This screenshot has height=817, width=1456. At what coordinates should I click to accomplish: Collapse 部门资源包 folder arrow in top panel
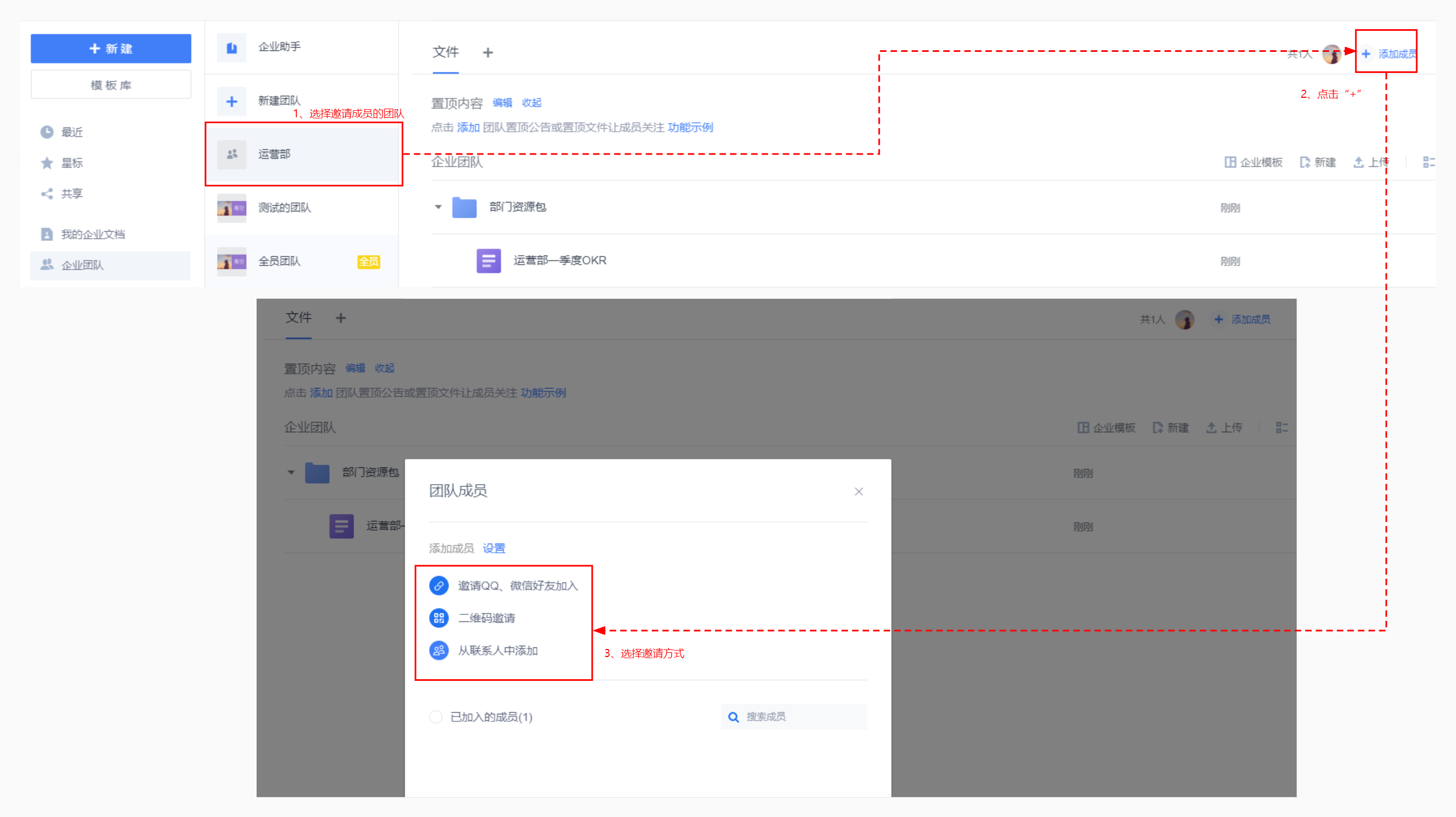(x=438, y=207)
